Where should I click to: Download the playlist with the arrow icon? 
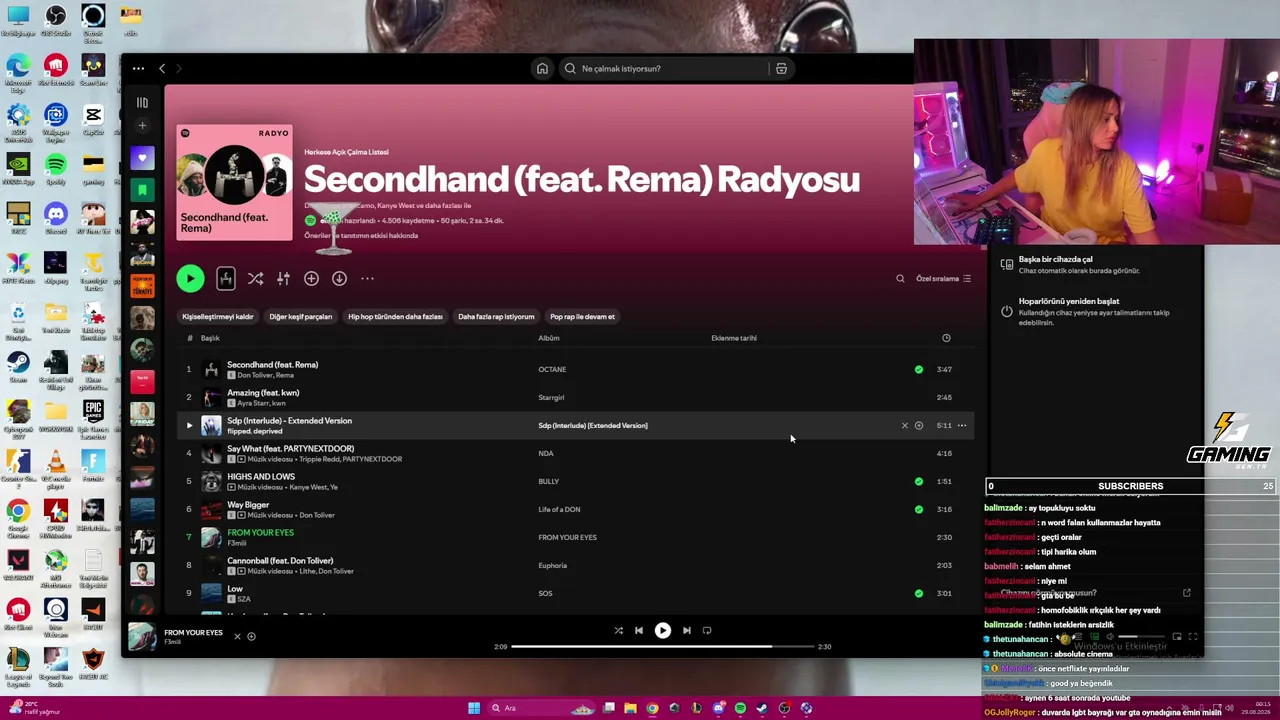pyautogui.click(x=339, y=279)
